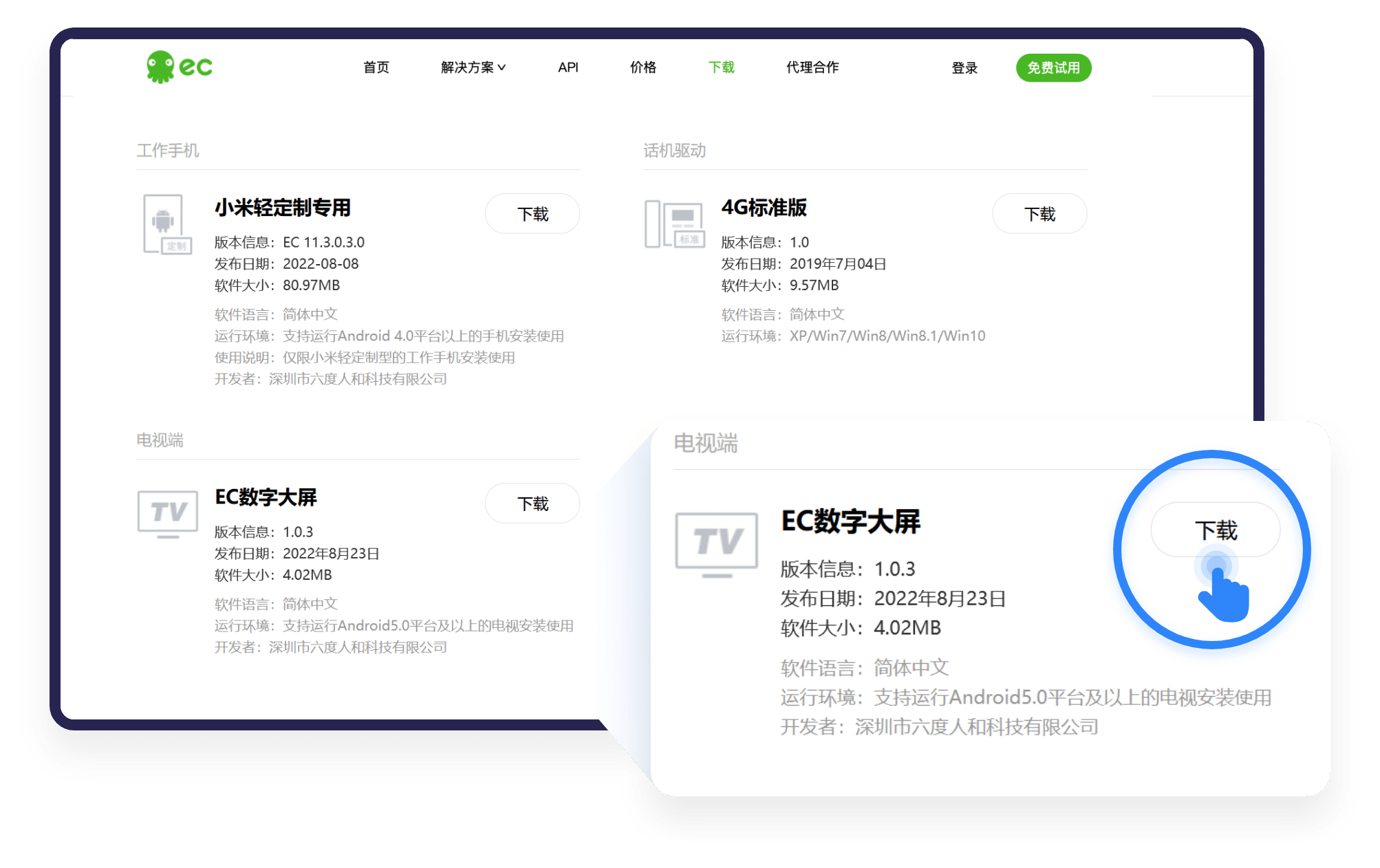Download 小米轻定制专用 via its 下载 button

532,213
